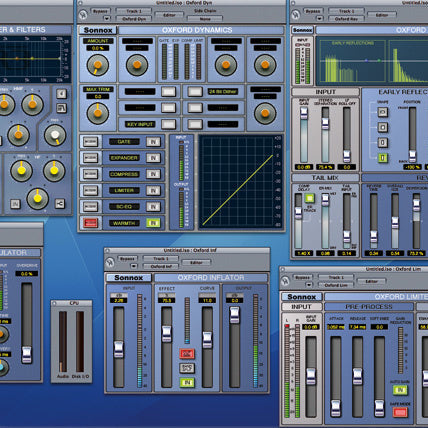Select the second early reflections shape icon
The image size is (428, 428).
[383, 127]
